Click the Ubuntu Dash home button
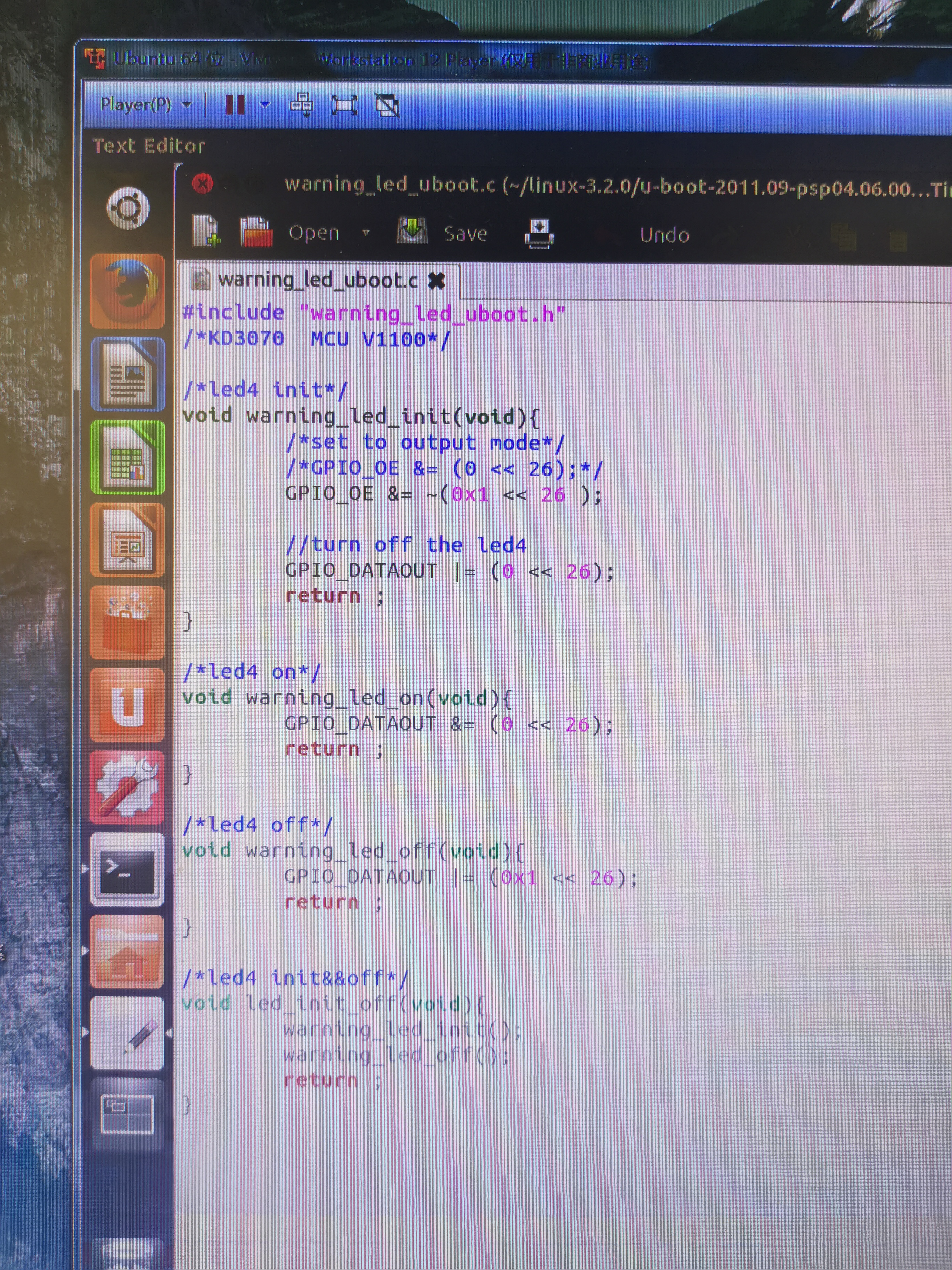 click(127, 208)
